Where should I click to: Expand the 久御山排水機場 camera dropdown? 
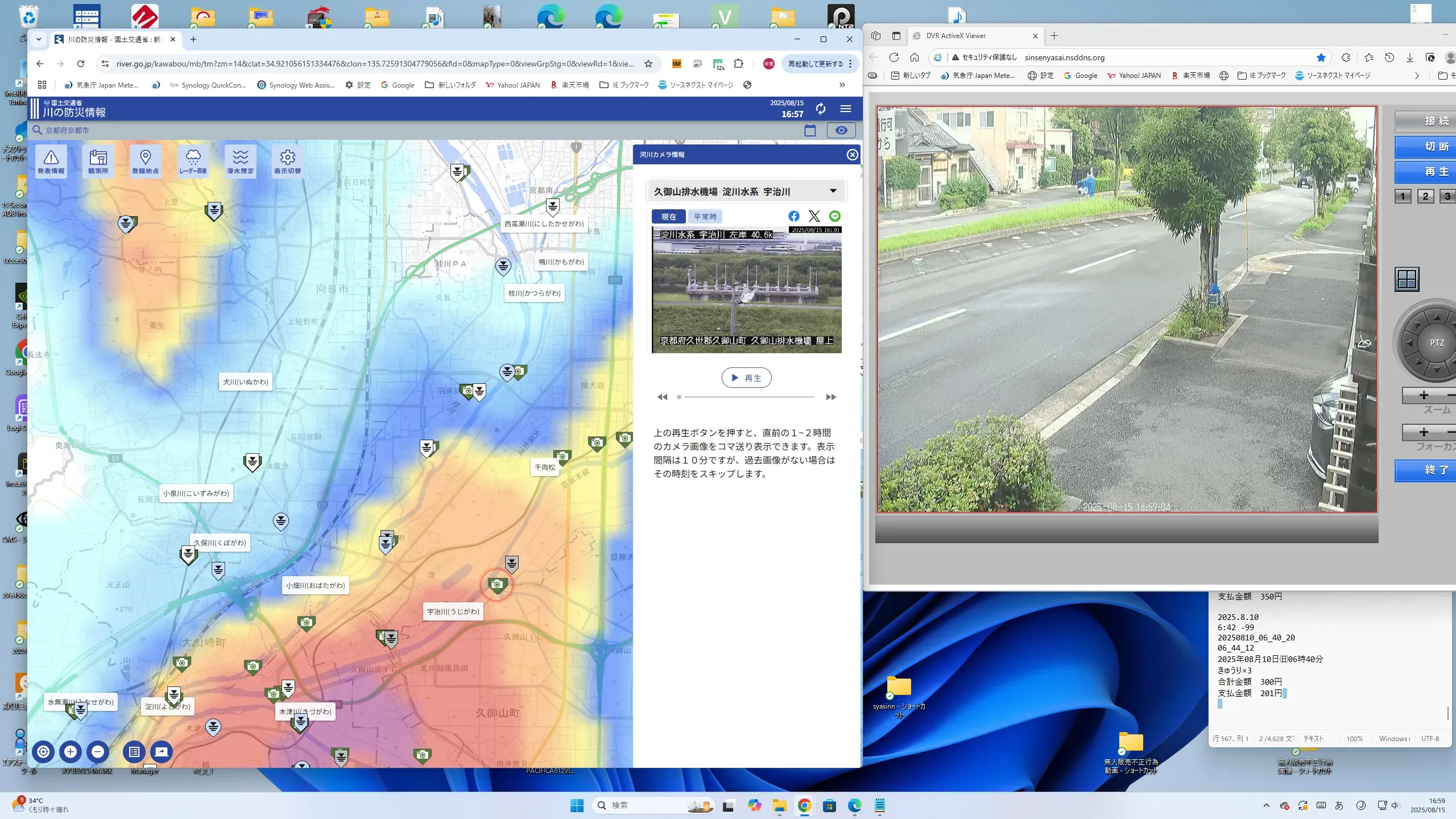833,191
